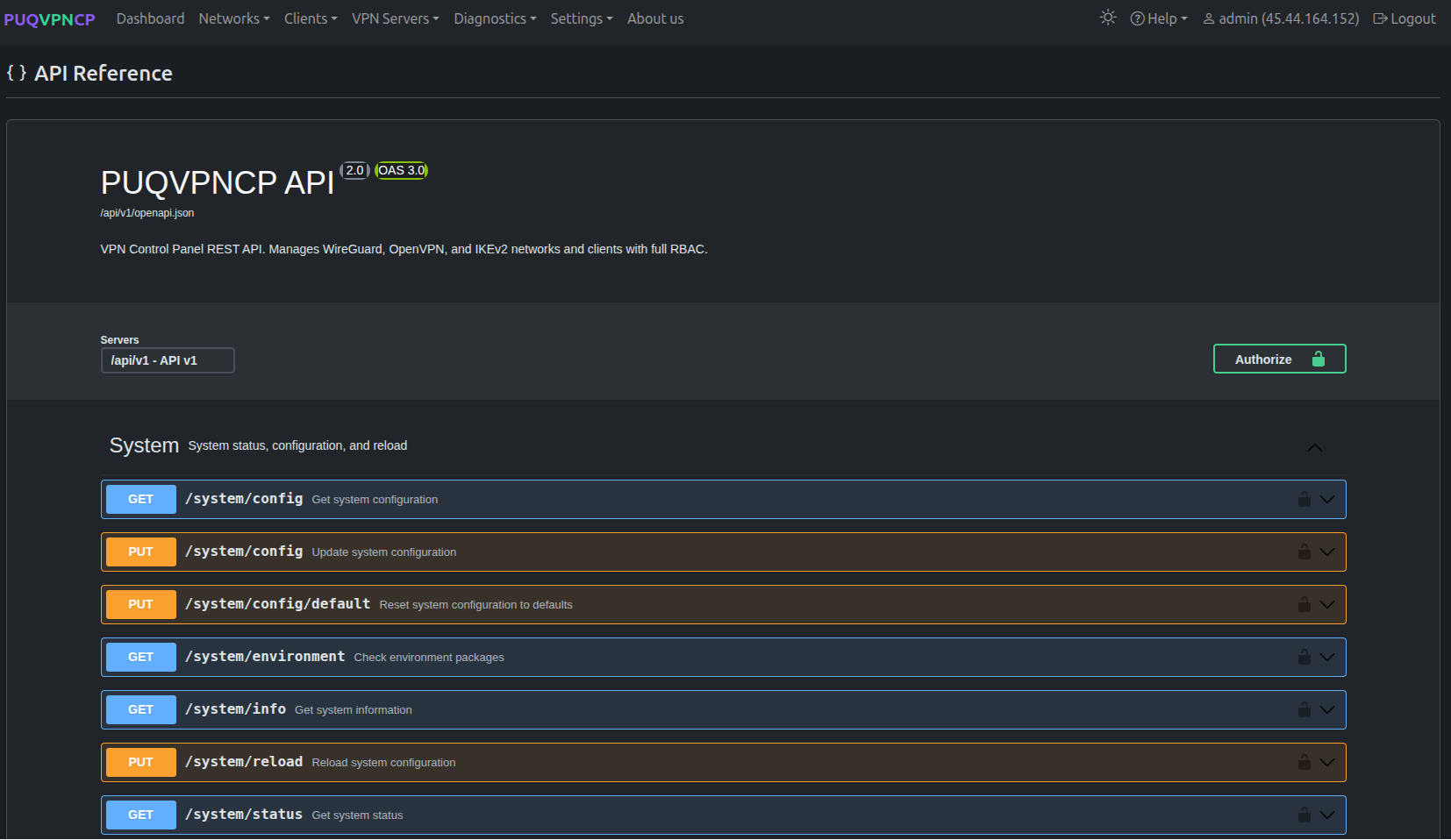Open /api/v1/openapi.json link
The width and height of the screenshot is (1451, 840).
(x=147, y=213)
